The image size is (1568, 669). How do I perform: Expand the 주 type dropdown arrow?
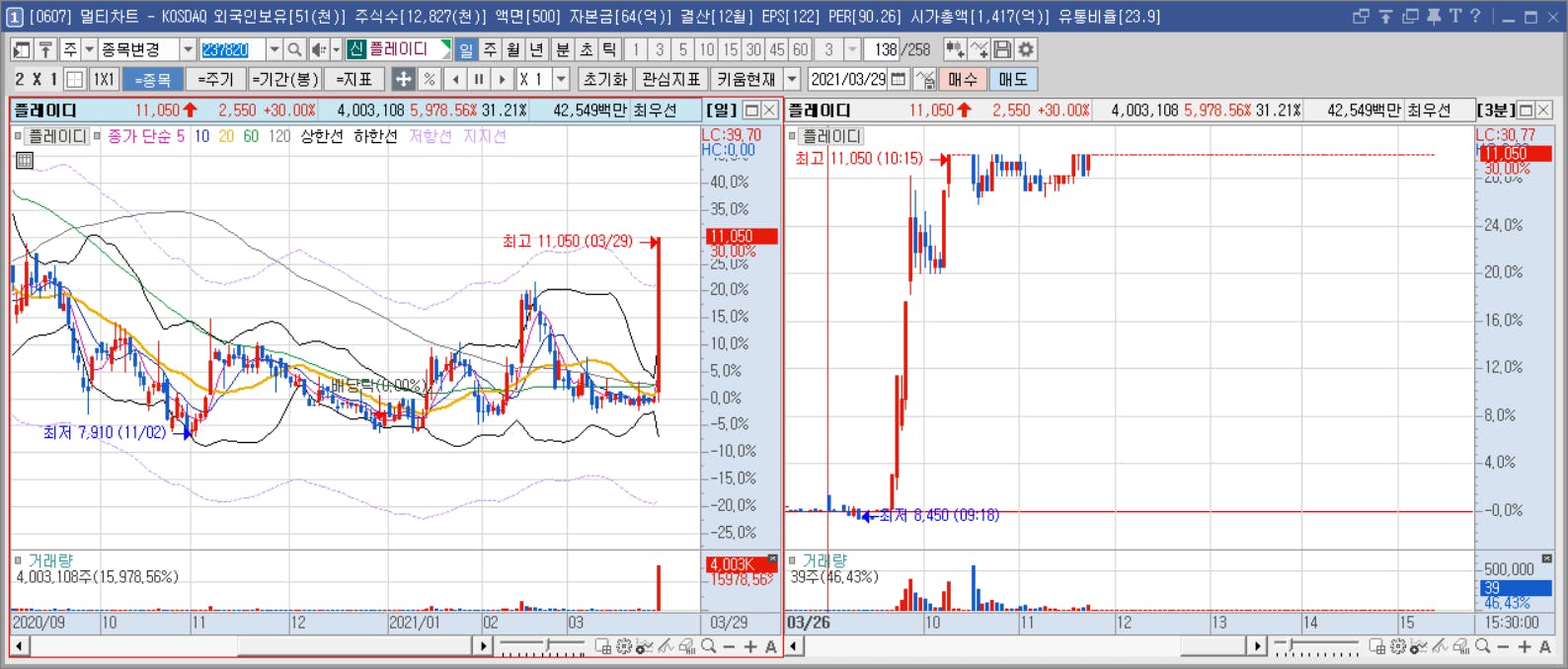point(89,49)
